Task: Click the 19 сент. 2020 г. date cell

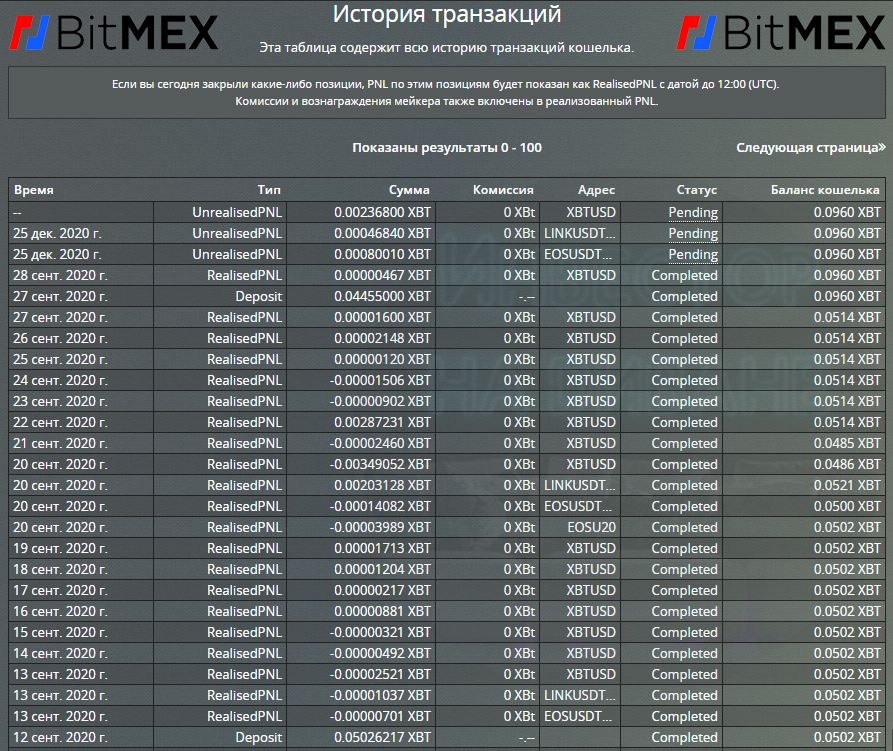Action: coord(60,548)
